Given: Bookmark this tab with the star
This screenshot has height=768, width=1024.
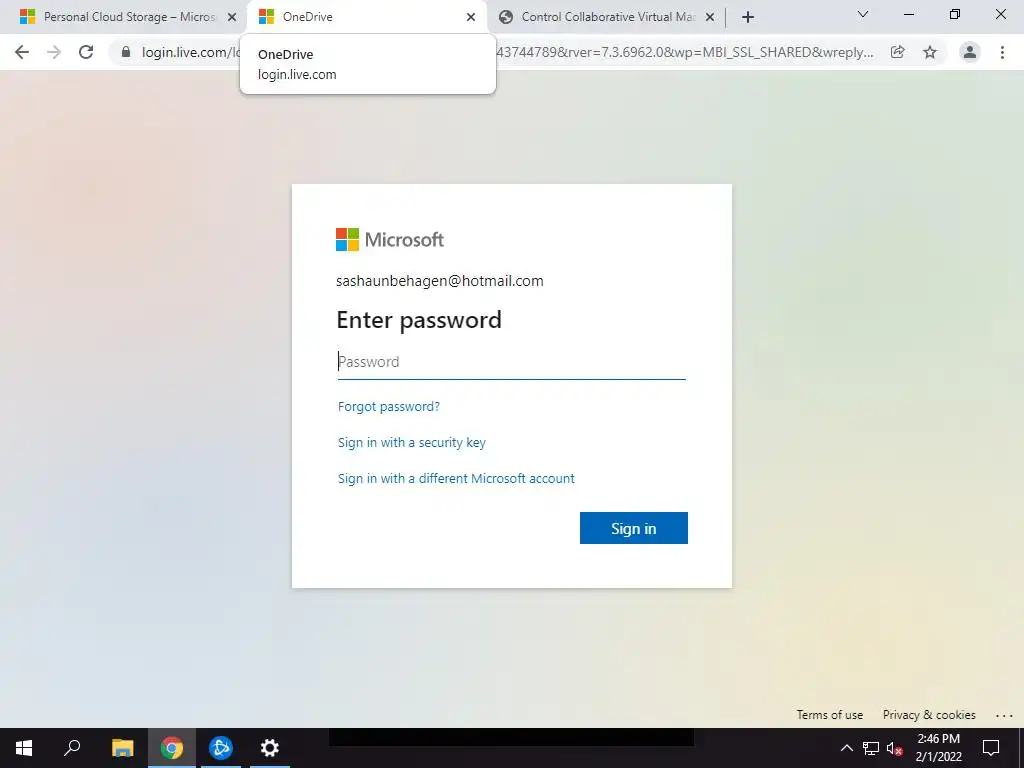Looking at the screenshot, I should (930, 52).
